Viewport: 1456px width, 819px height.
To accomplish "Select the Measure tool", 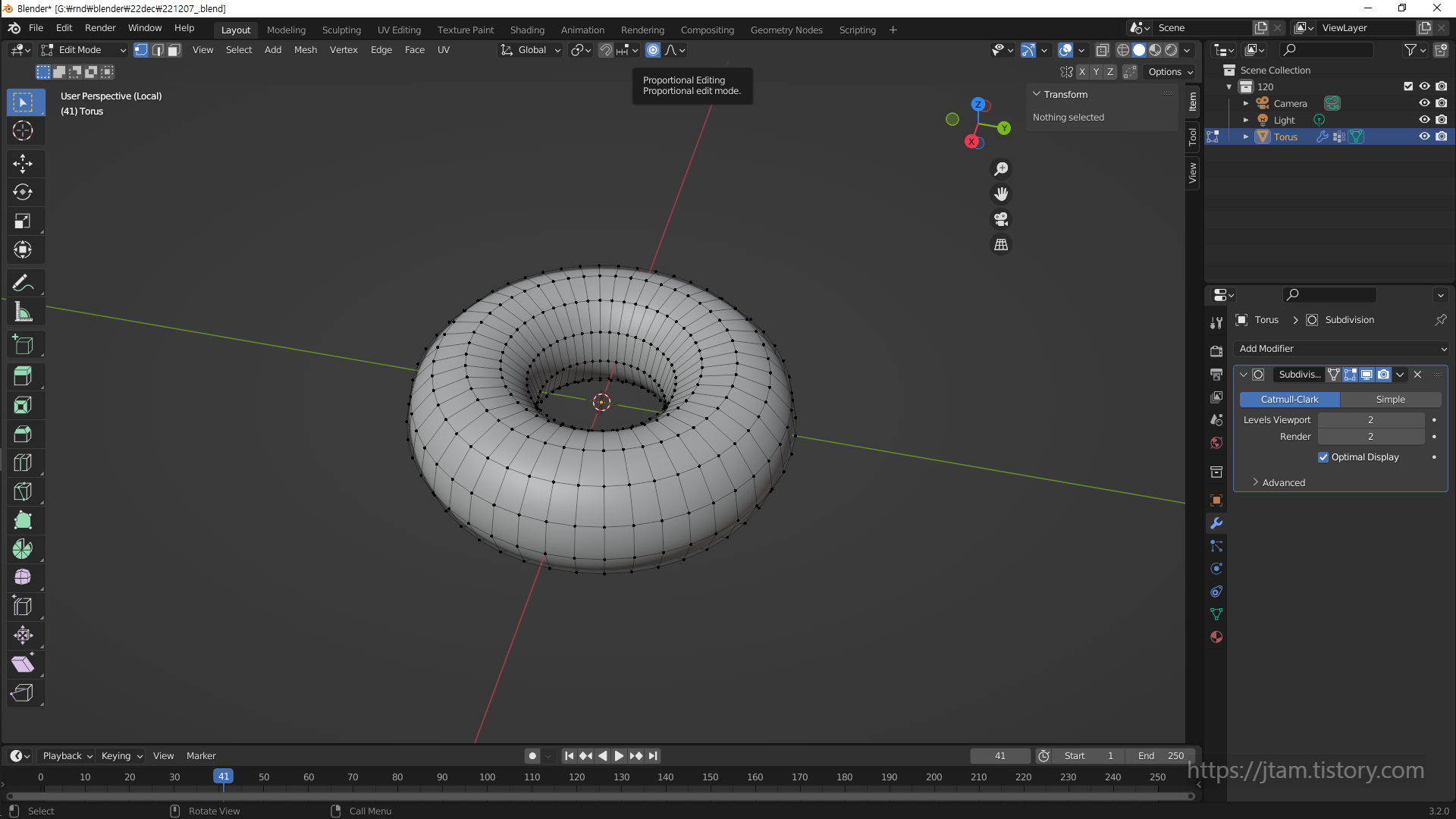I will coord(23,312).
